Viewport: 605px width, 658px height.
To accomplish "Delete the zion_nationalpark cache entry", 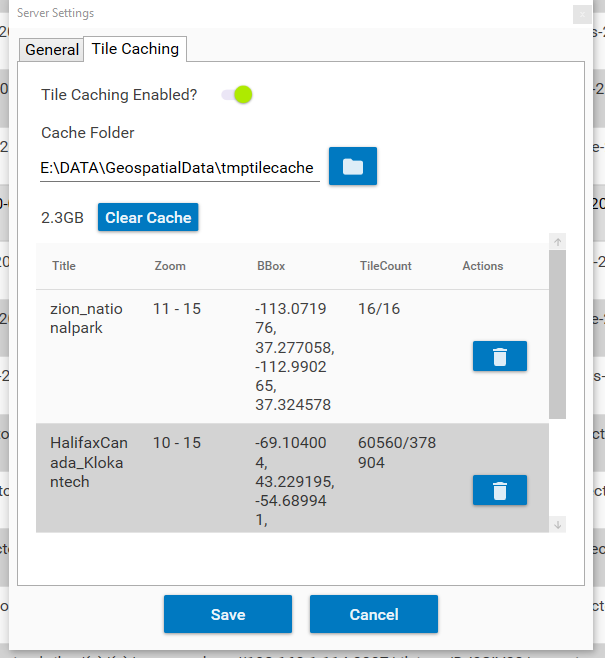I will click(499, 356).
